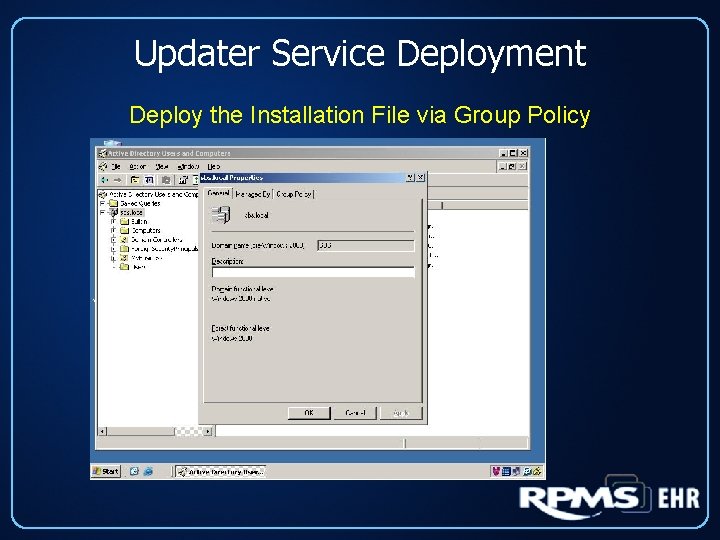Click the pre-Windows 2000 domain name field
The width and height of the screenshot is (720, 540).
pyautogui.click(x=366, y=245)
